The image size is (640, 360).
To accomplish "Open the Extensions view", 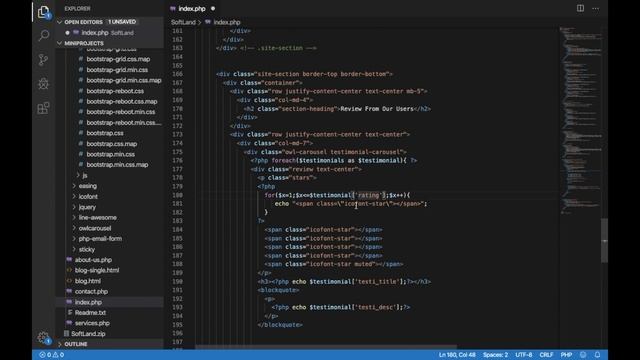I will tap(43, 108).
